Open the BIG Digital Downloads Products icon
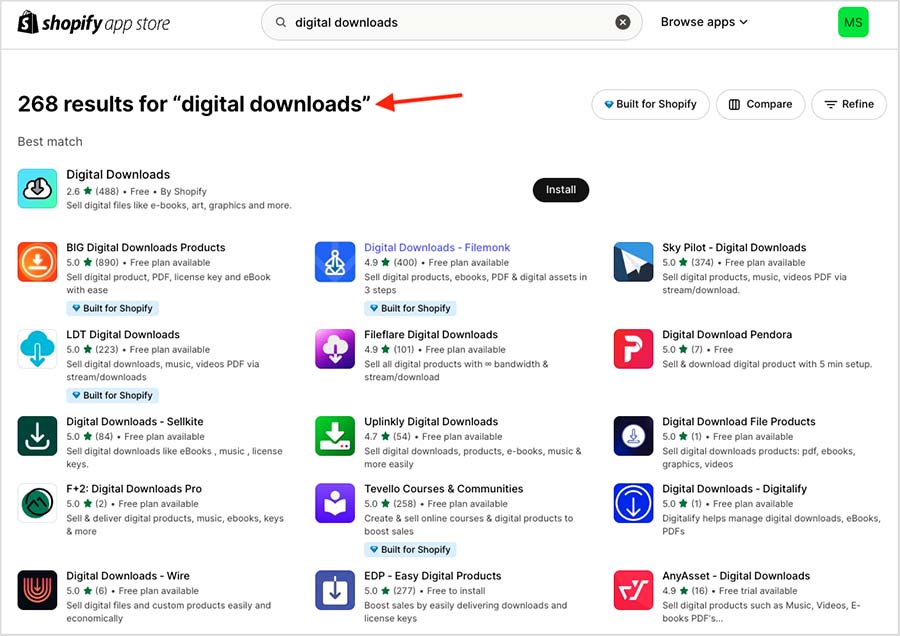The width and height of the screenshot is (900, 636). pyautogui.click(x=37, y=262)
